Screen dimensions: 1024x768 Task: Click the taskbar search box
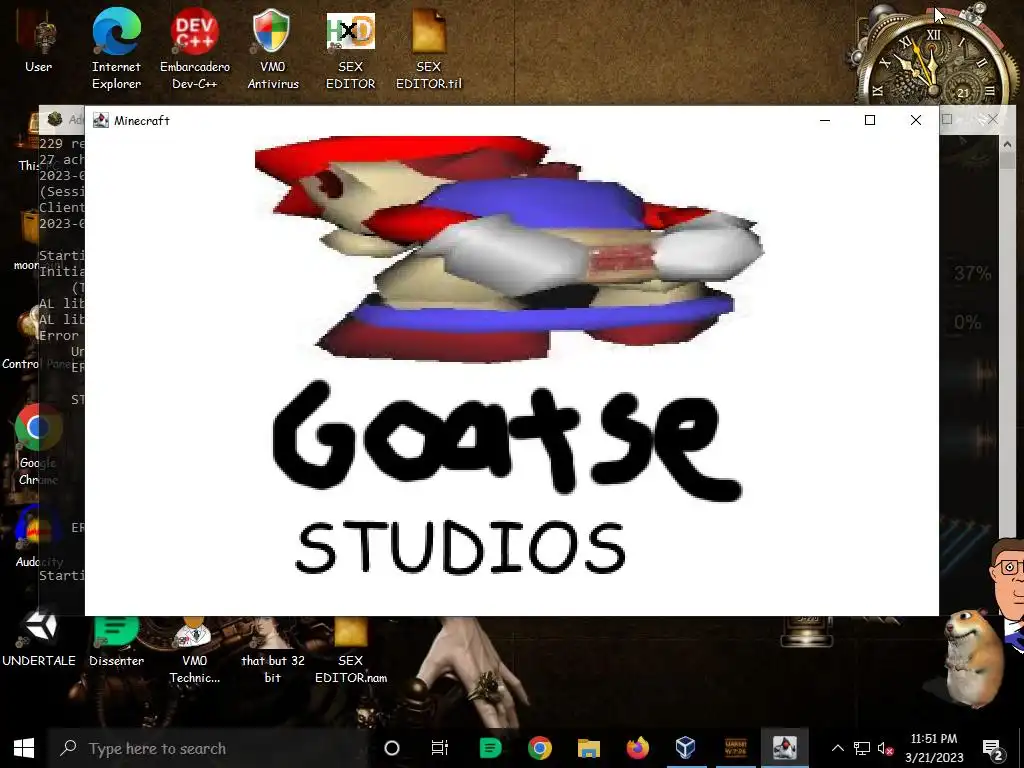point(209,748)
